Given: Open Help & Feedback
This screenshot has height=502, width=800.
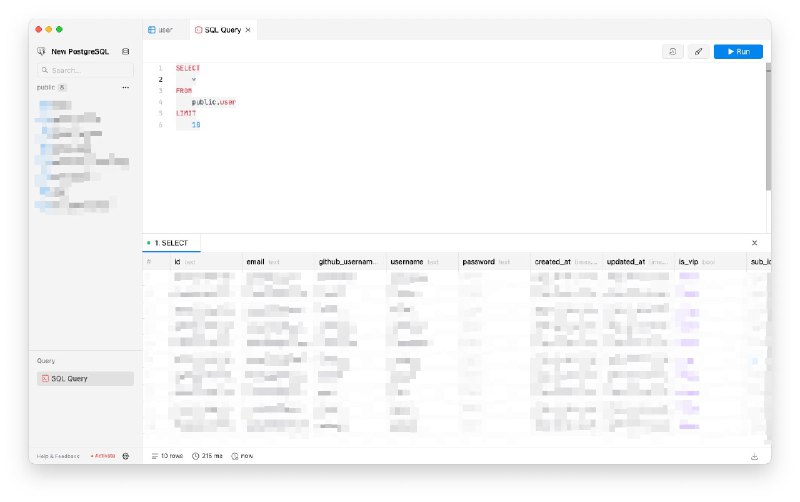Looking at the screenshot, I should click(58, 456).
